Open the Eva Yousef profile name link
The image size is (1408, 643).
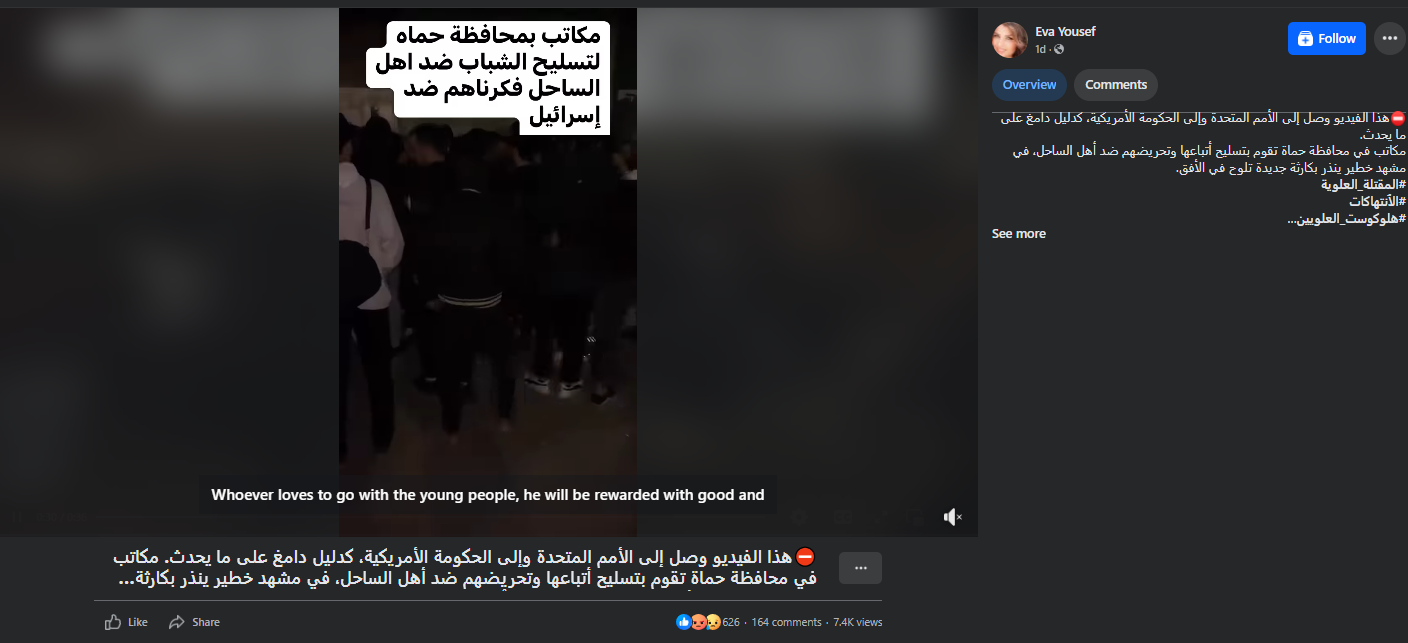tap(1065, 31)
